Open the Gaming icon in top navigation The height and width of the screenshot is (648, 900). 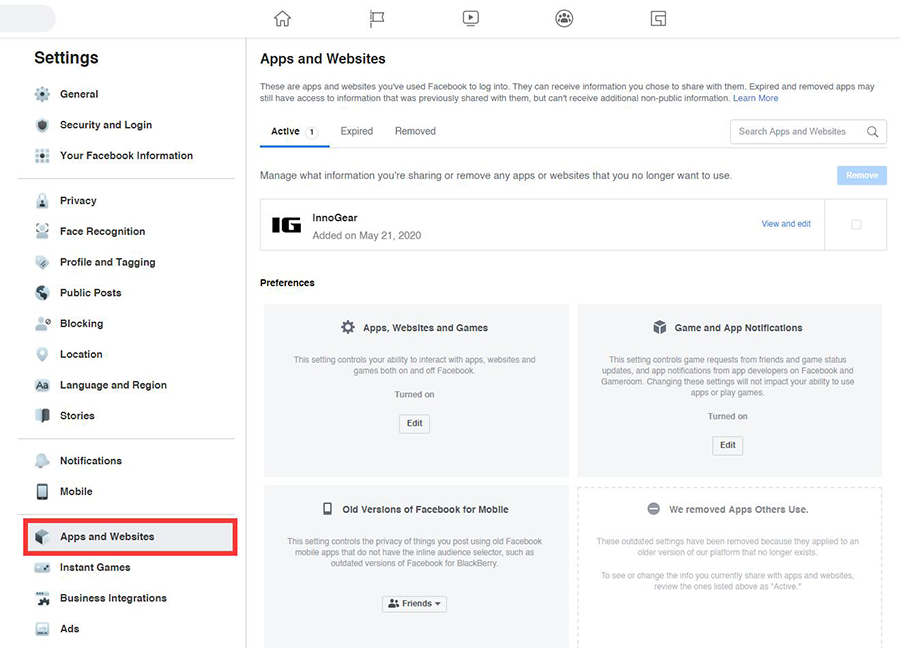click(x=658, y=17)
